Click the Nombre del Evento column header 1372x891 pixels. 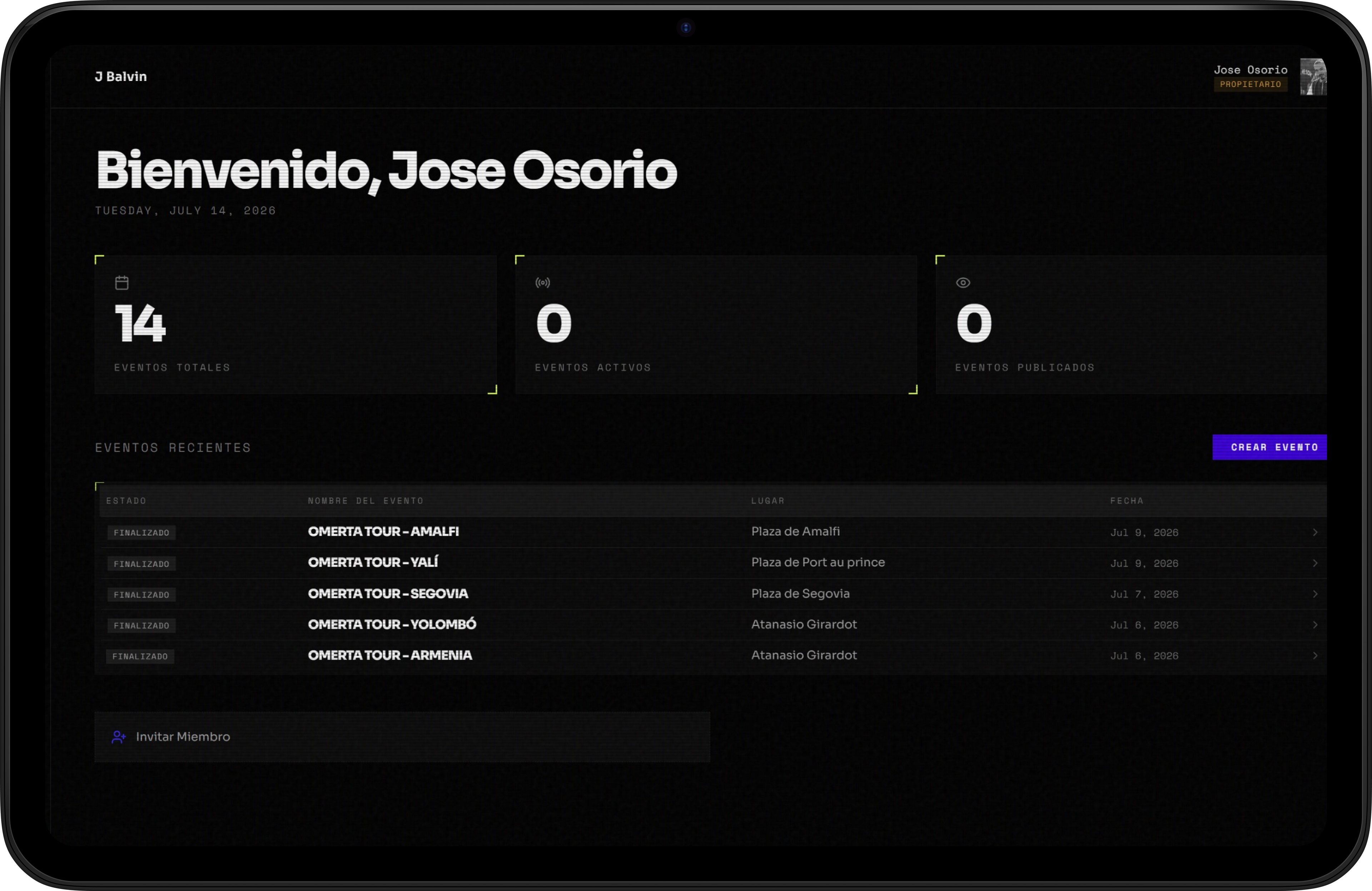(x=366, y=501)
